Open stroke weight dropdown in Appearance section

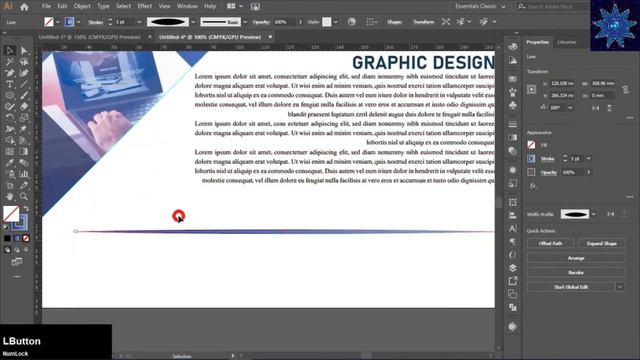pyautogui.click(x=589, y=158)
